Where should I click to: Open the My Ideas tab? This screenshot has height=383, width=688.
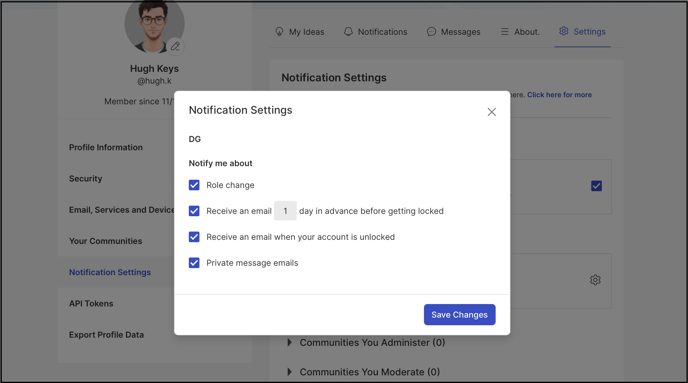pos(300,32)
